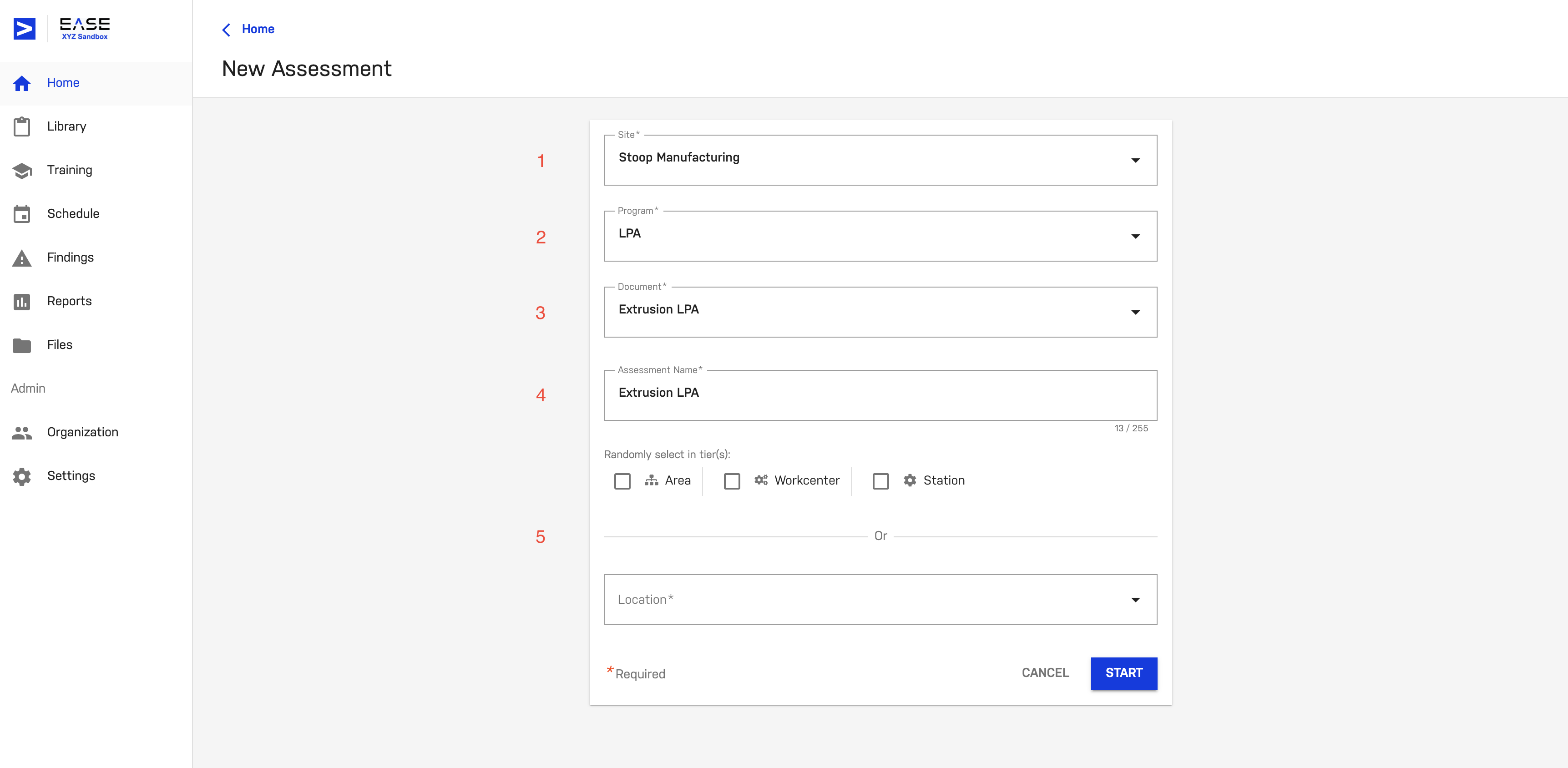Screen dimensions: 1568x768
Task: Click the START button
Action: pyautogui.click(x=1123, y=673)
